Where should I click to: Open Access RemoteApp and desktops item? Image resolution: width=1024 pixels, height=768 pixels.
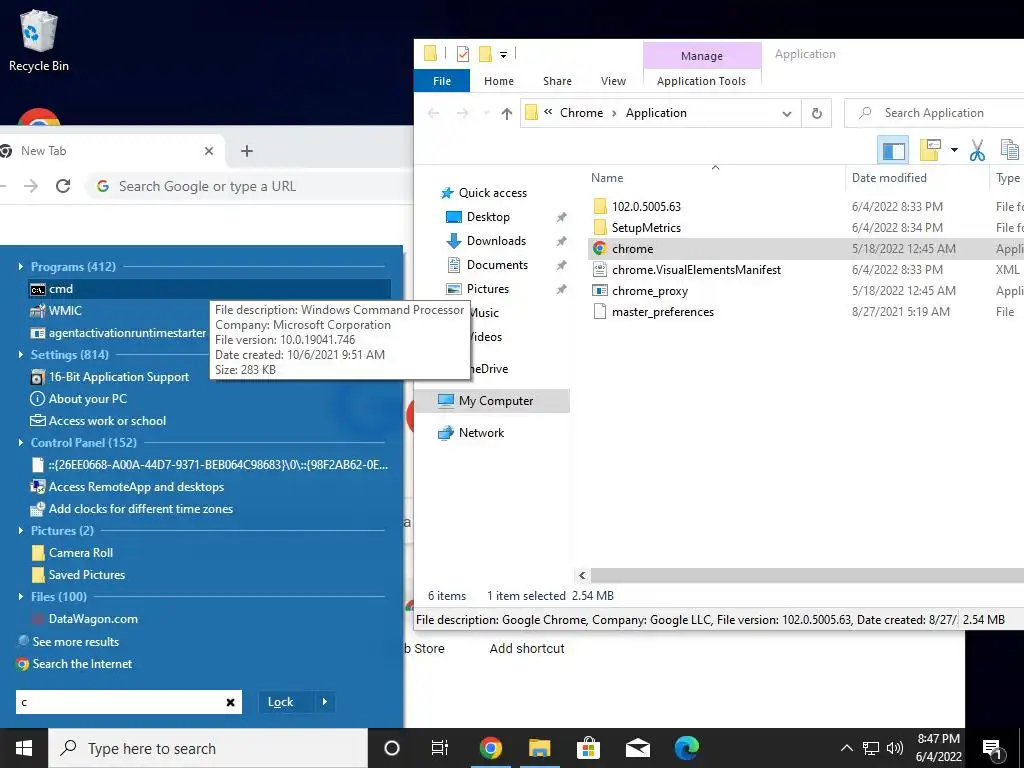click(x=127, y=487)
